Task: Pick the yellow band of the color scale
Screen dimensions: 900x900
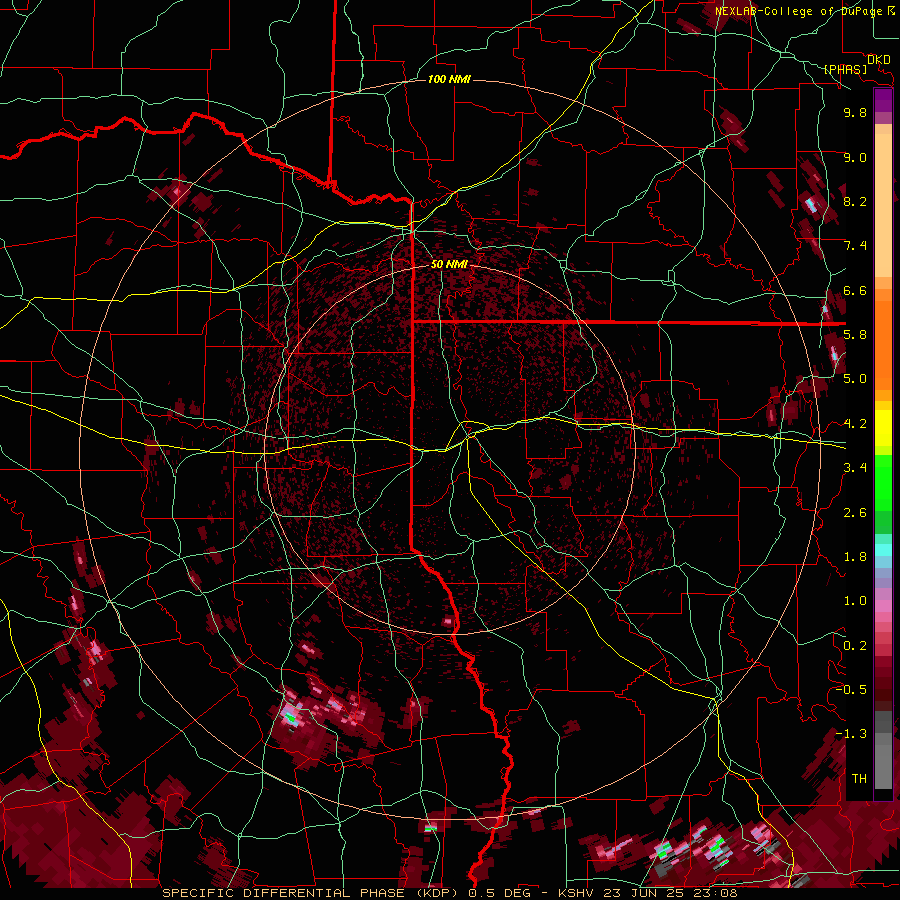Action: click(x=883, y=428)
